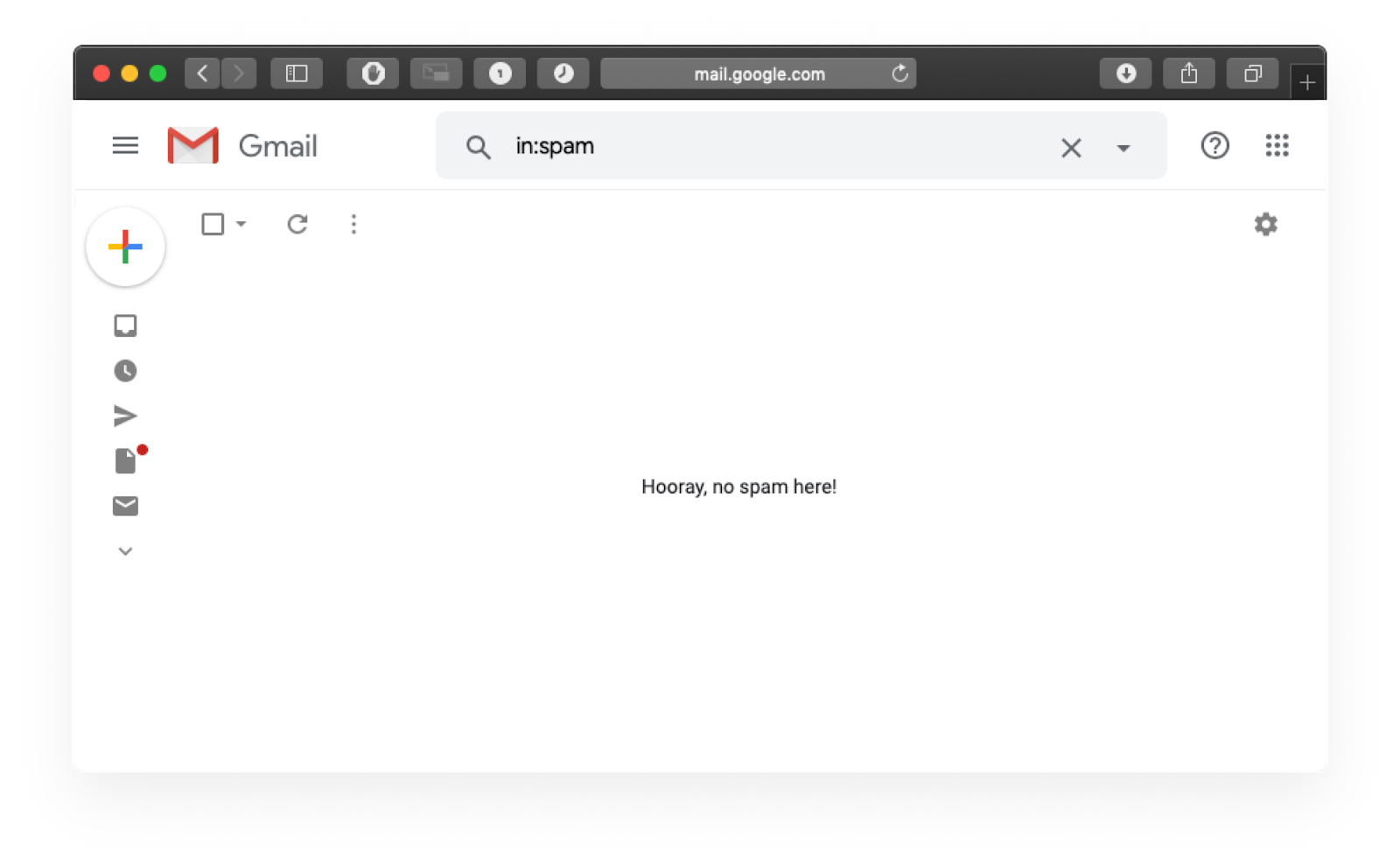Click the 'Hooray, no spam here!' message
Screen dimensions: 1400x867
tap(738, 486)
